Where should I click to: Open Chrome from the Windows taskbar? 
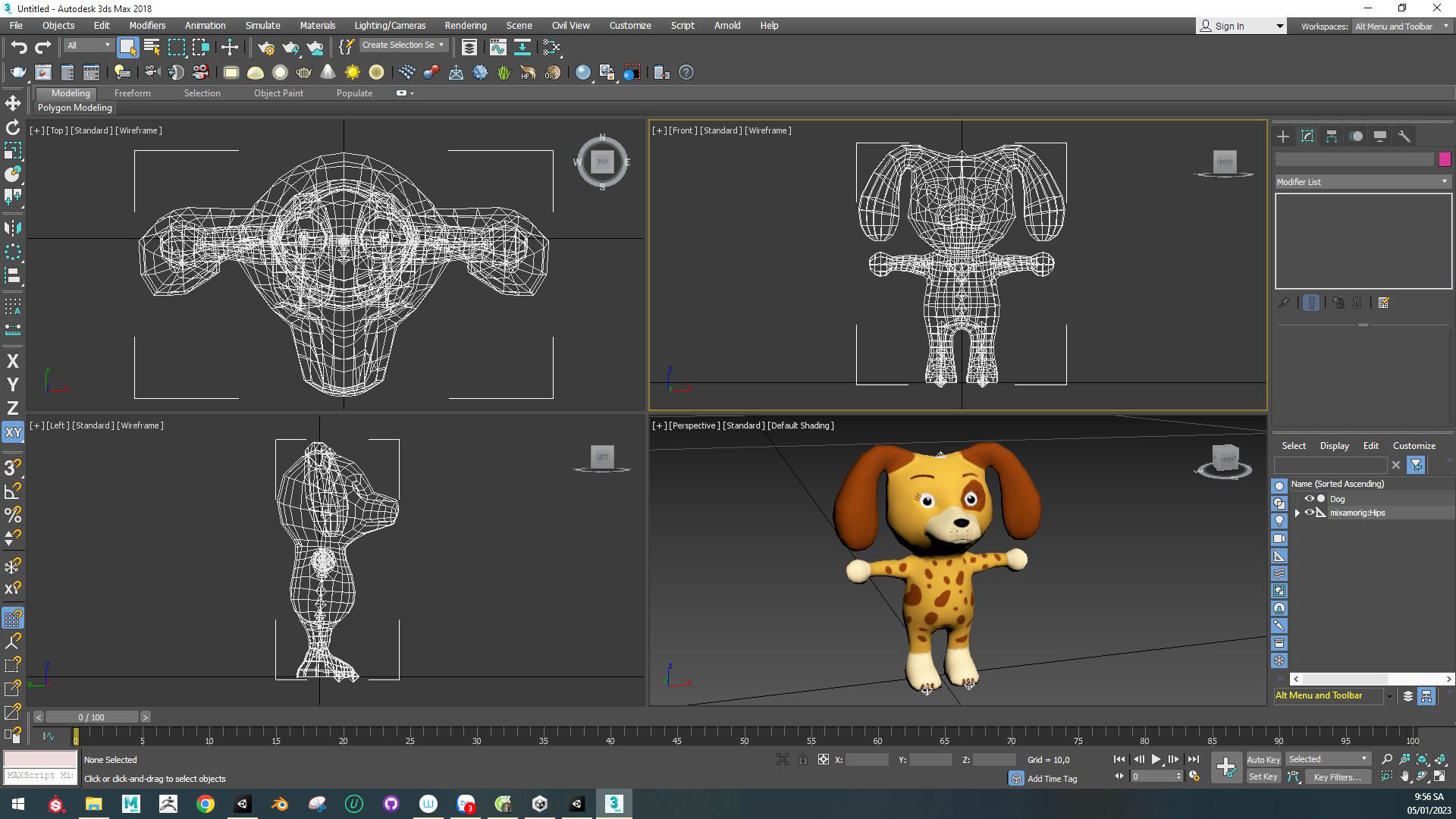tap(206, 804)
